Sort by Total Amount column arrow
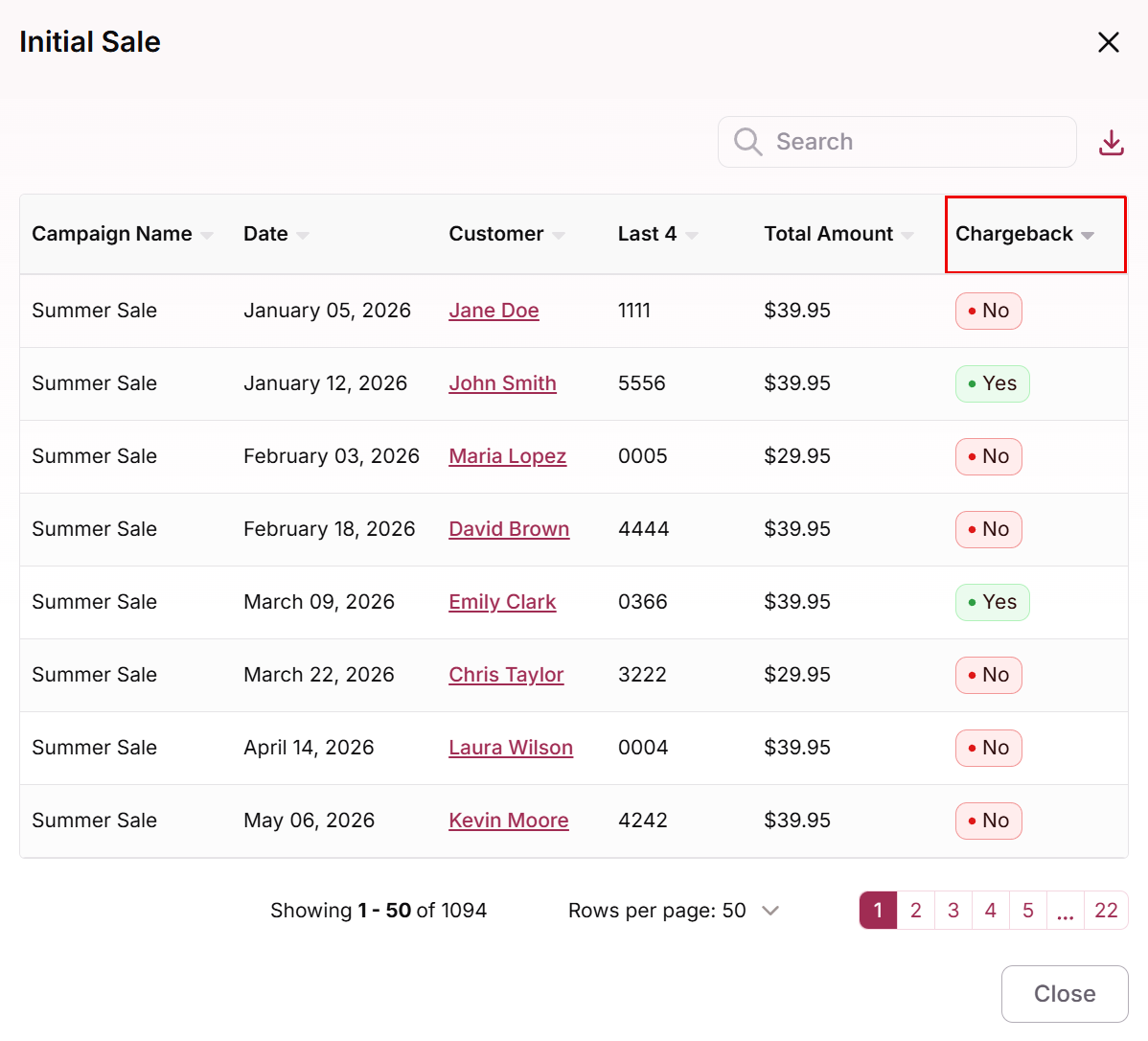This screenshot has height=1041, width=1148. (907, 235)
